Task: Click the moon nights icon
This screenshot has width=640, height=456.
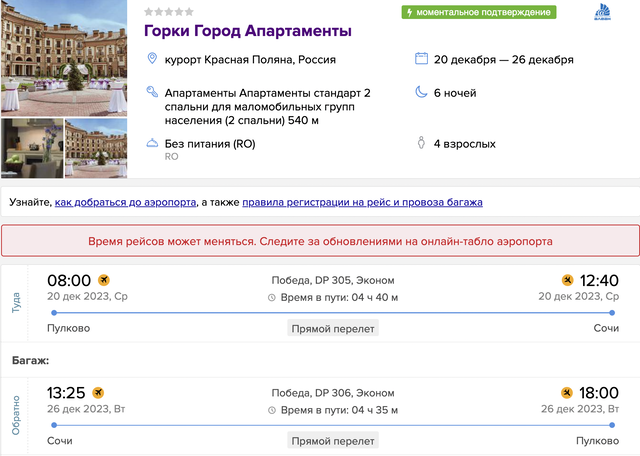Action: coord(421,92)
